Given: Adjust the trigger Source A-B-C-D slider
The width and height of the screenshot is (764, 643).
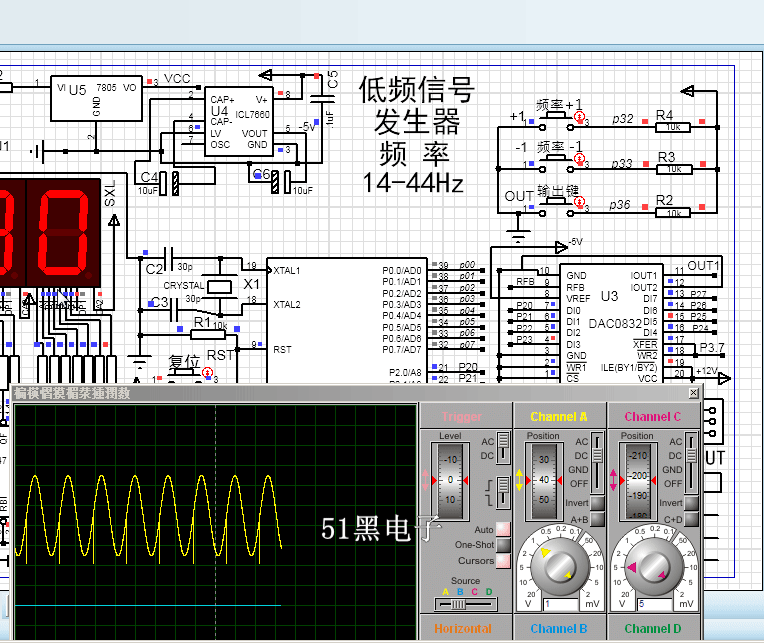Looking at the screenshot, I should click(466, 605).
